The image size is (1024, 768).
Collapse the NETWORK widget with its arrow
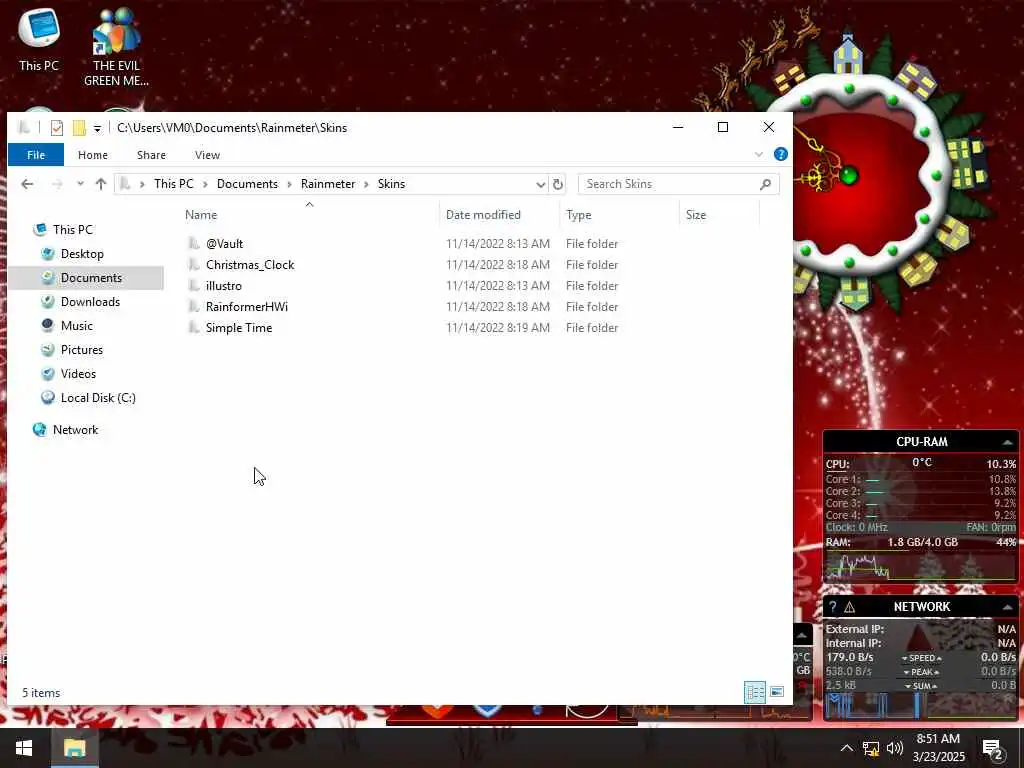point(1008,607)
